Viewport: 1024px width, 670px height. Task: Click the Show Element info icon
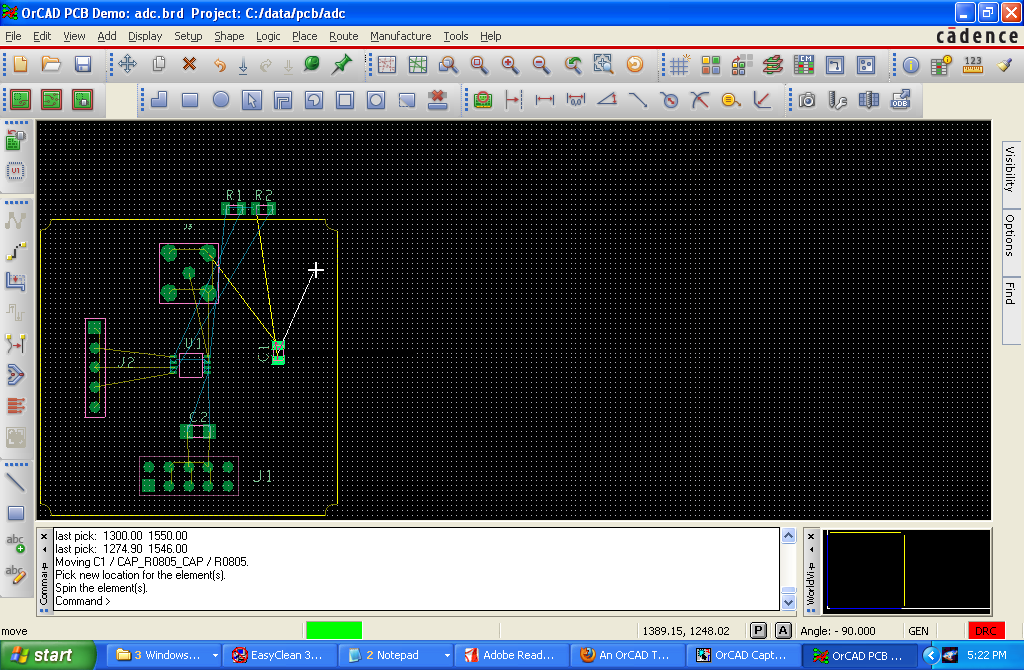(910, 65)
